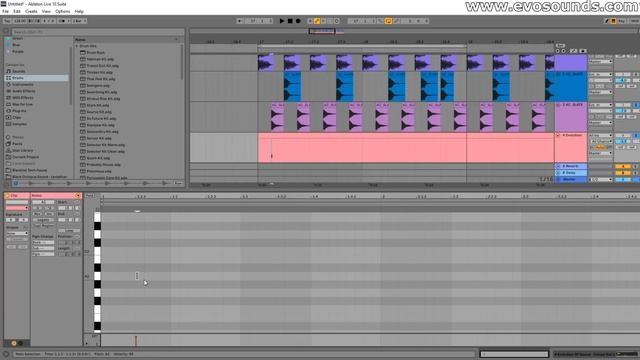Select Drum Rack in browser list
Screen dimensions: 640x360
[96, 53]
